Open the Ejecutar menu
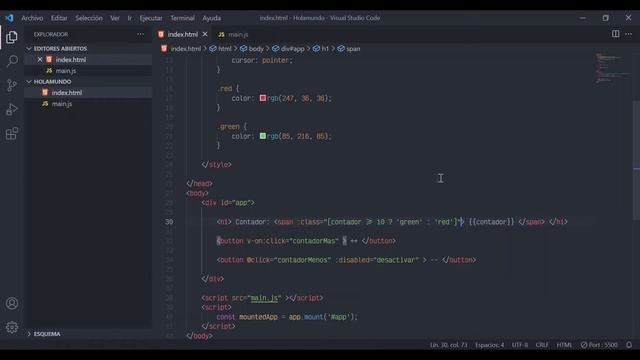Image resolution: width=640 pixels, height=360 pixels. point(151,18)
